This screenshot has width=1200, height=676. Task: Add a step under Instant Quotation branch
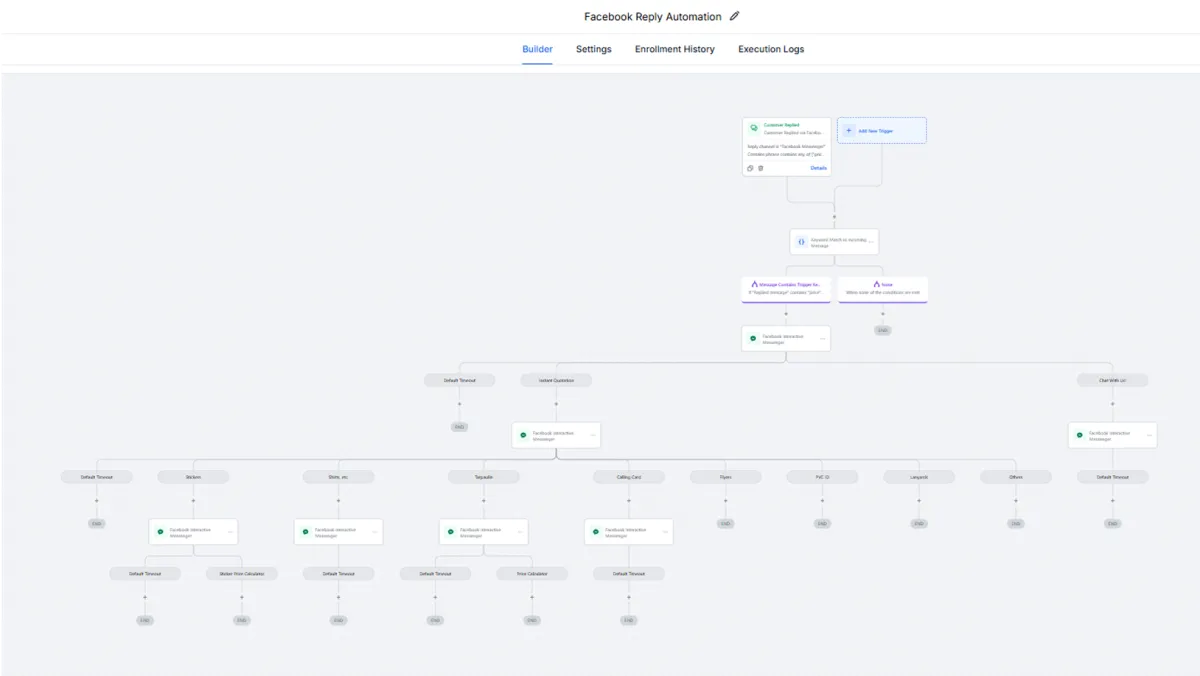(556, 404)
